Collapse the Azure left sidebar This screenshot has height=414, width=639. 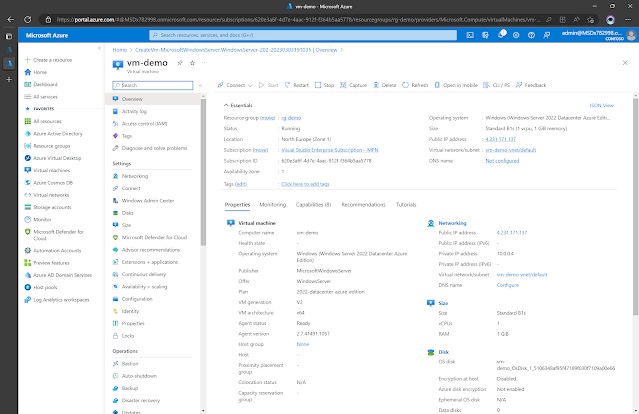[x=99, y=48]
